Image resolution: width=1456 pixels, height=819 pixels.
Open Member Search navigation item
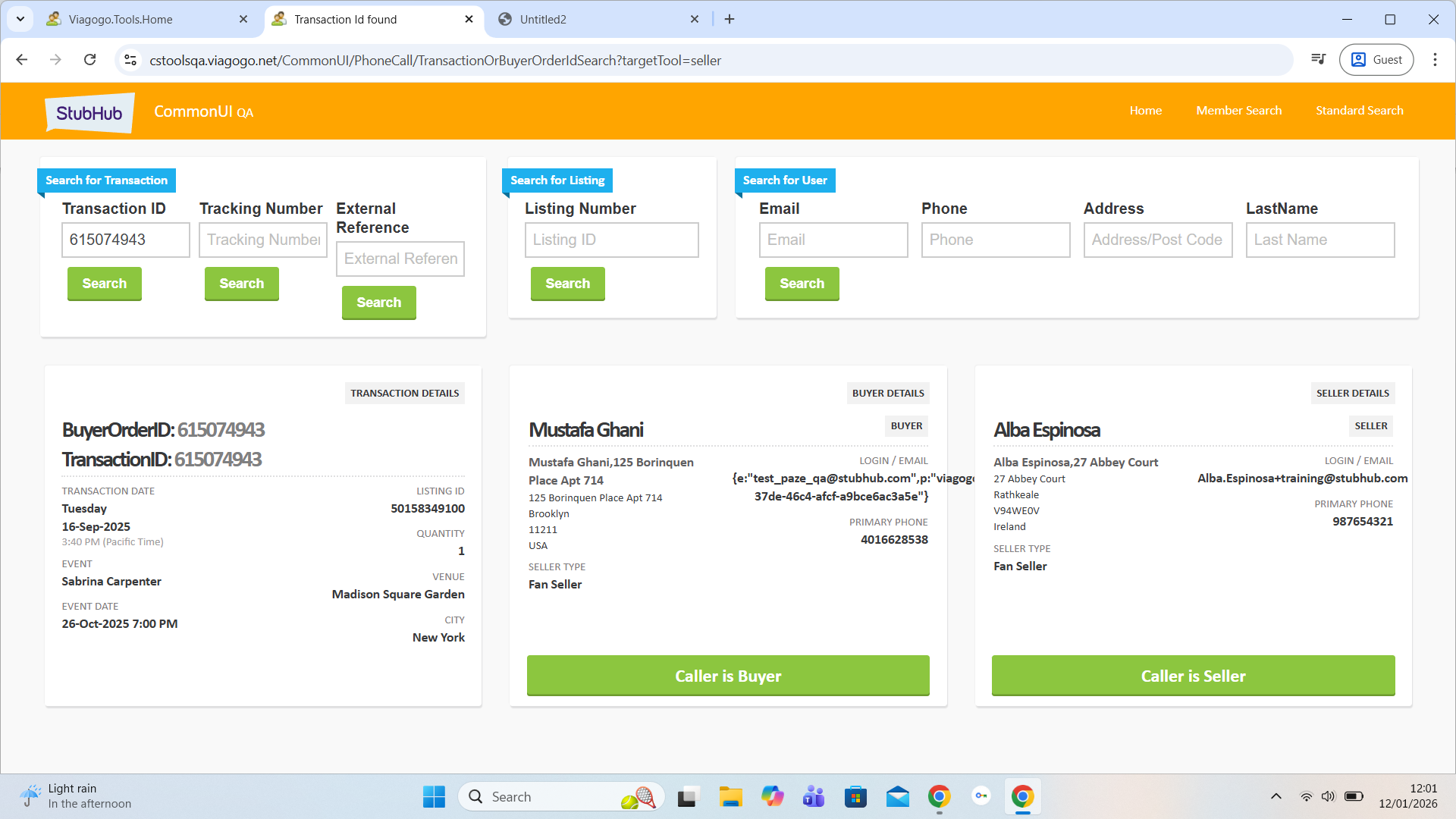click(x=1238, y=111)
